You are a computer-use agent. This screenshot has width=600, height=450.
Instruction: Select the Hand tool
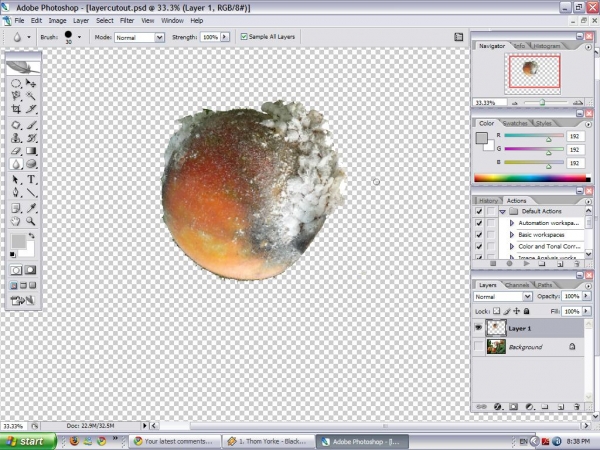pos(16,221)
